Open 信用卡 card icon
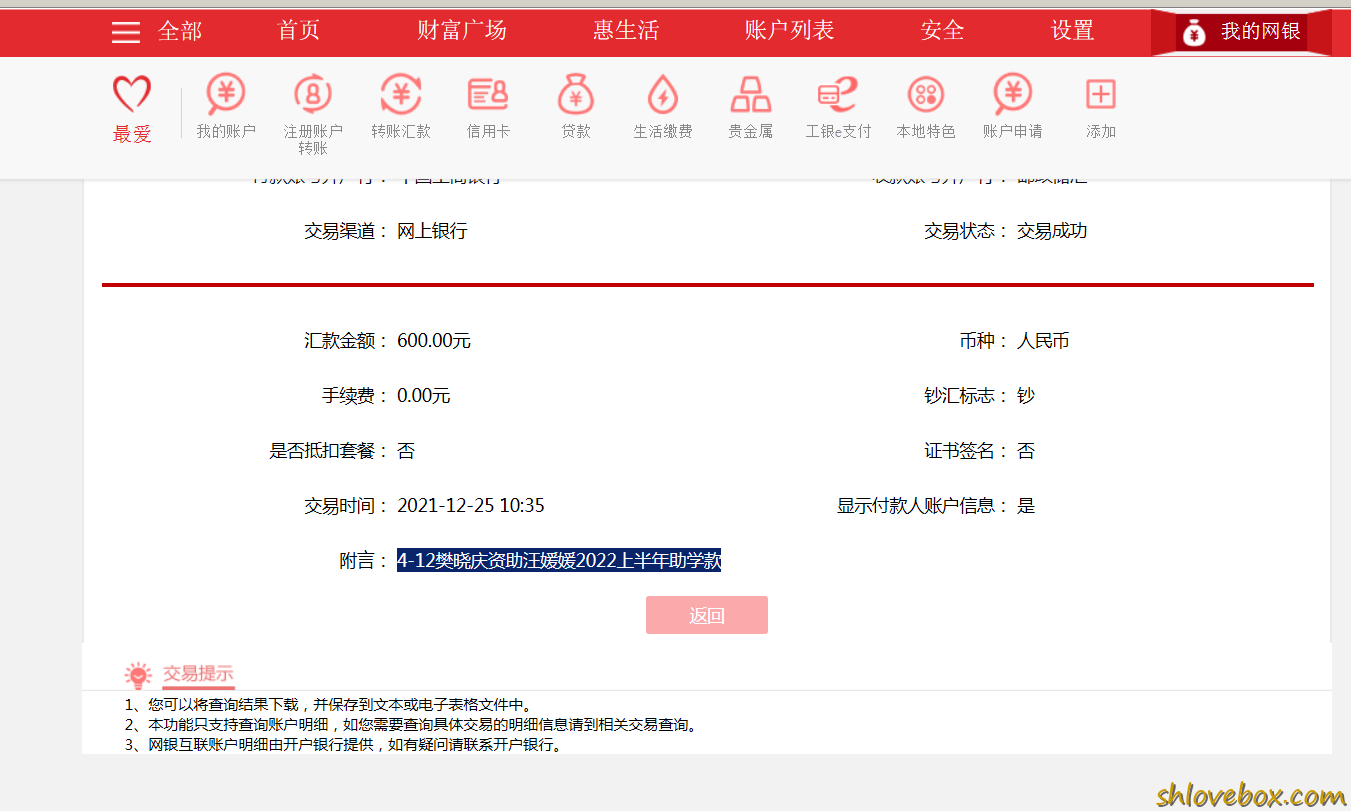1351x811 pixels. [488, 95]
